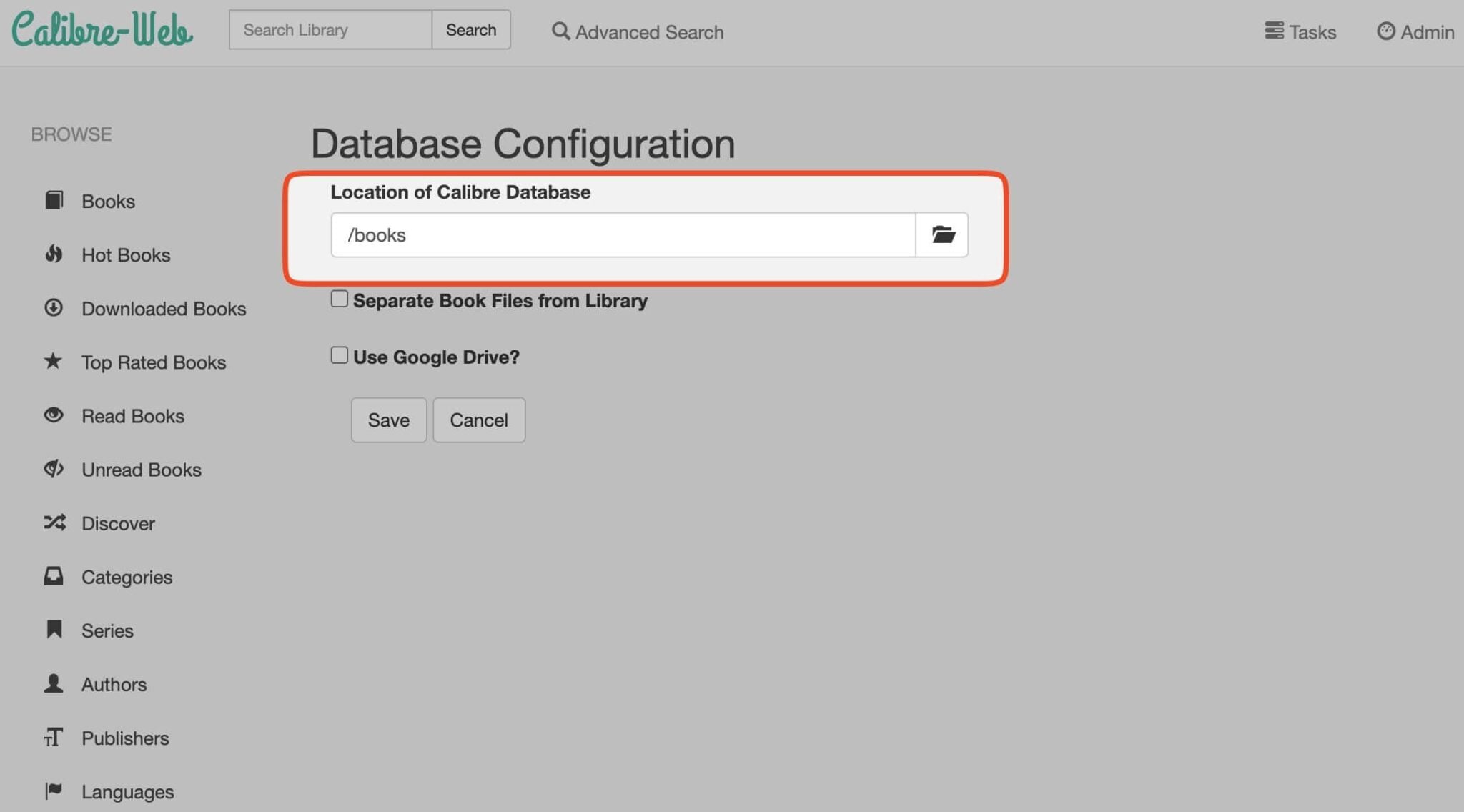Select the Hot Books flame icon
Viewport: 1464px width, 812px height.
[54, 254]
